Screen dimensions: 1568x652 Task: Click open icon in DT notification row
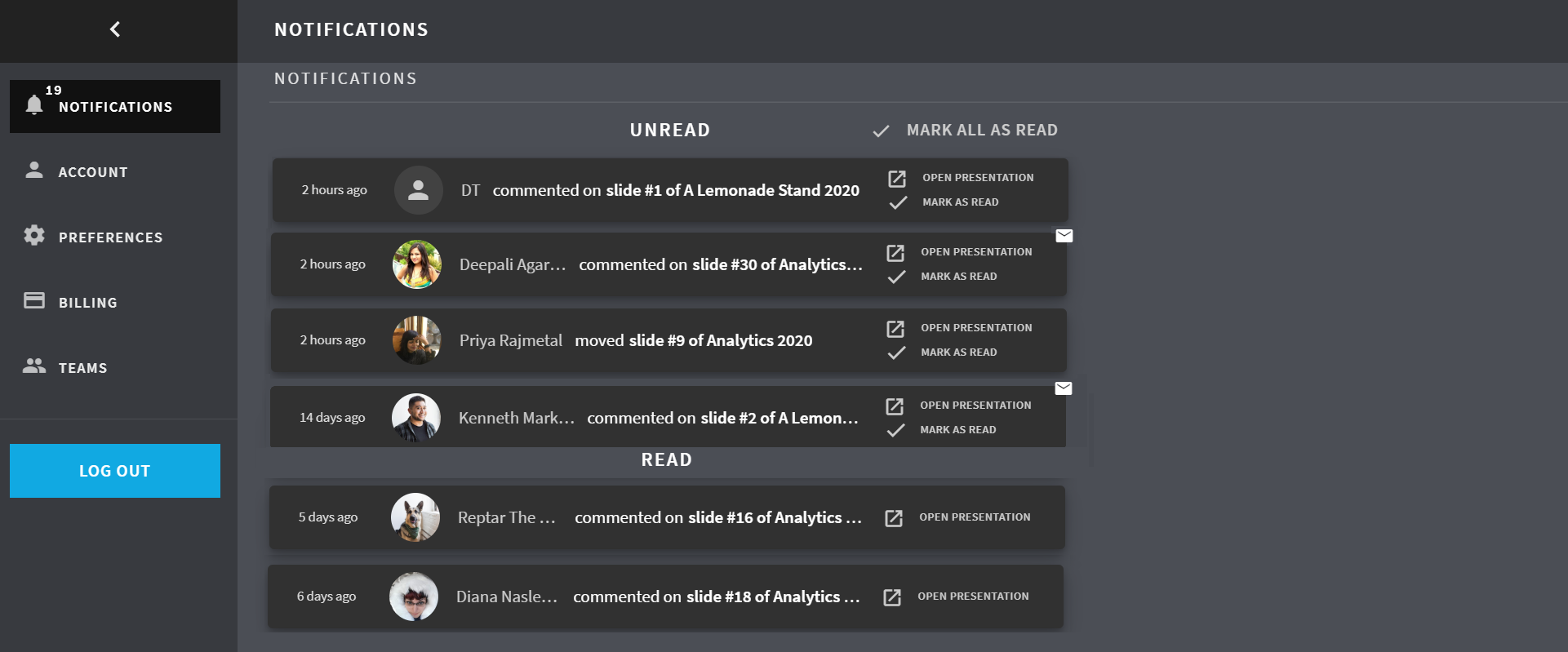(x=897, y=178)
